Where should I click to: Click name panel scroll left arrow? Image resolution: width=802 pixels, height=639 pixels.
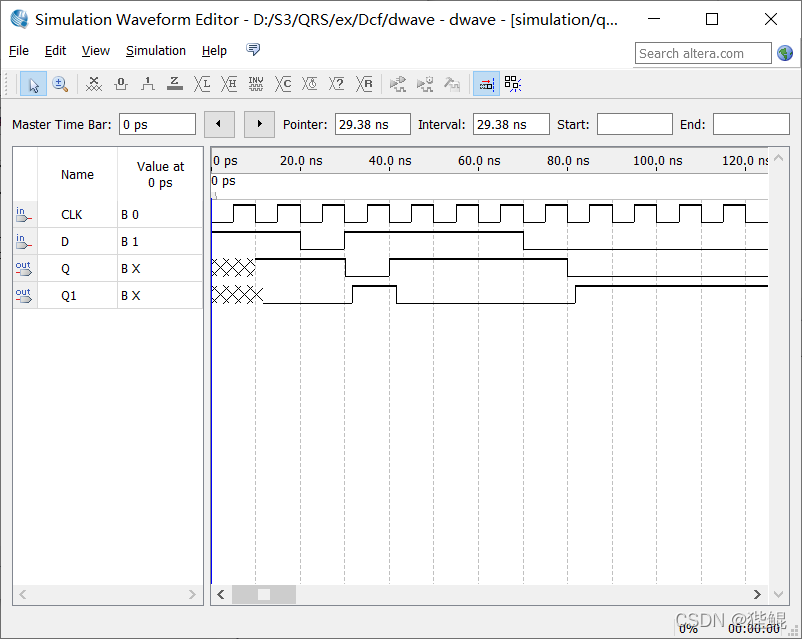23,594
